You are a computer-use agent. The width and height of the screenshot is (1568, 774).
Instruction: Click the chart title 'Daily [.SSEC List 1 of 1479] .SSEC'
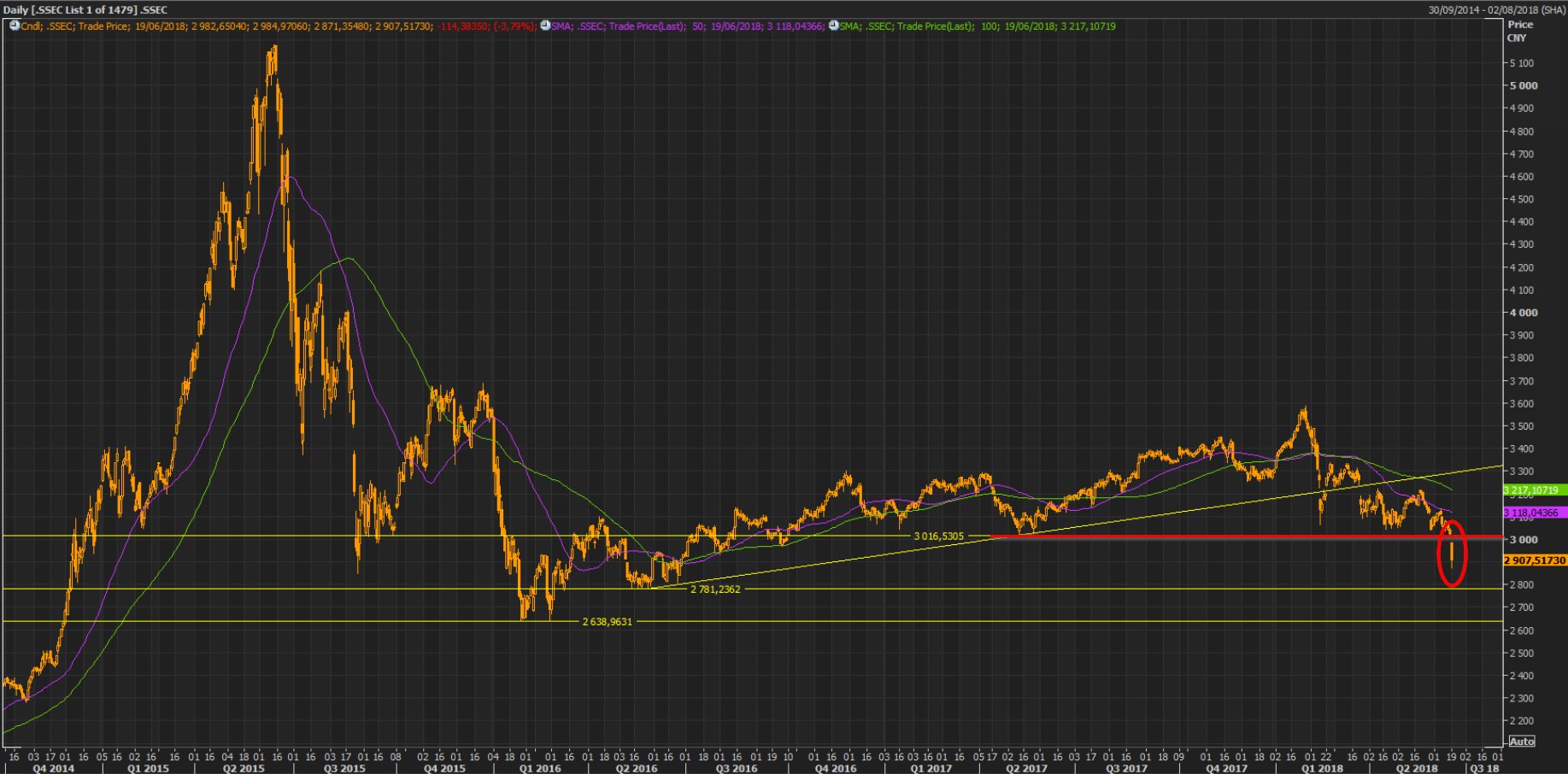85,9
